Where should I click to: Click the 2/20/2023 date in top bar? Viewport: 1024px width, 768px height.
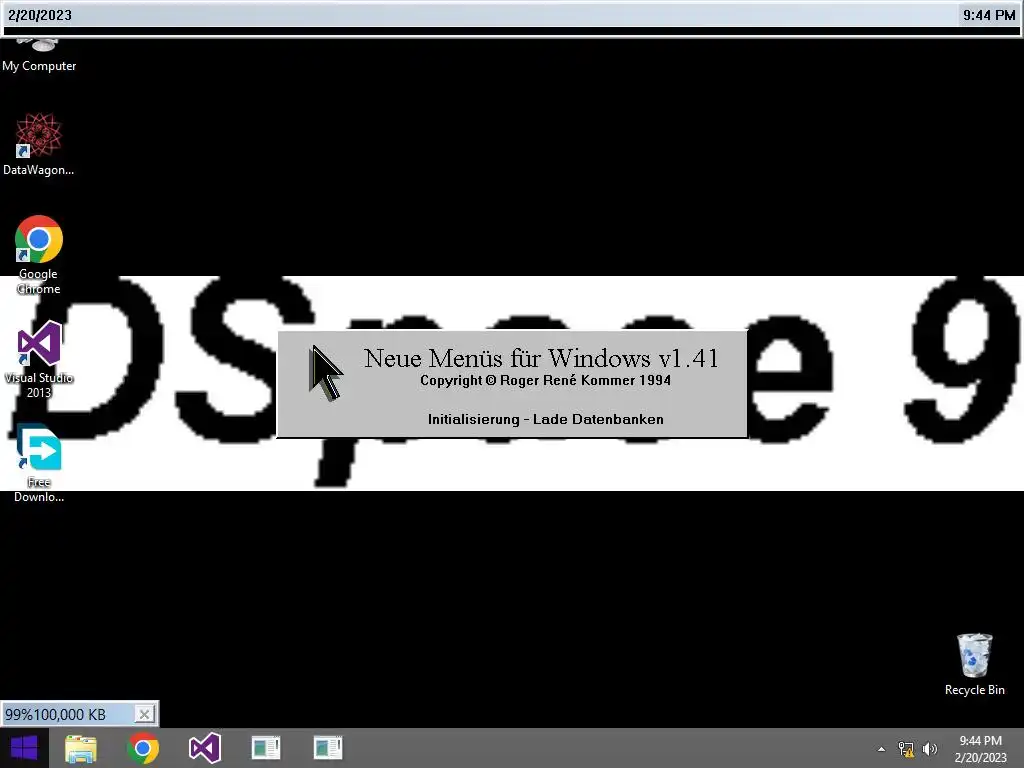coord(40,15)
